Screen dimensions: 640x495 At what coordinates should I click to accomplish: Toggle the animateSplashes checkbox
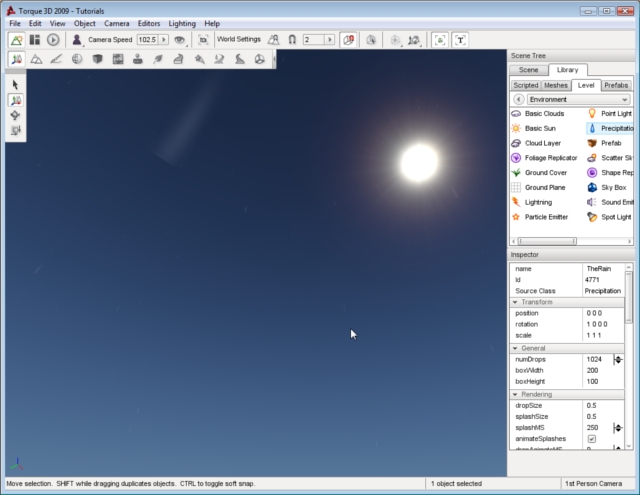pyautogui.click(x=591, y=438)
